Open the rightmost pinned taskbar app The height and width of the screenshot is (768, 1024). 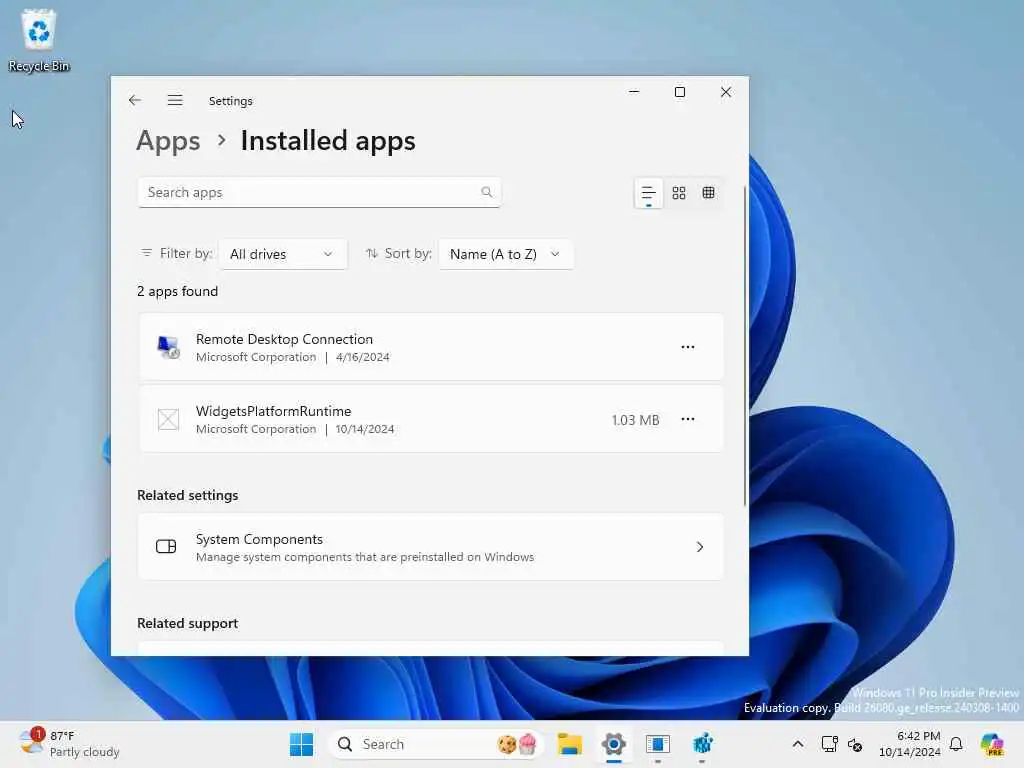[702, 744]
